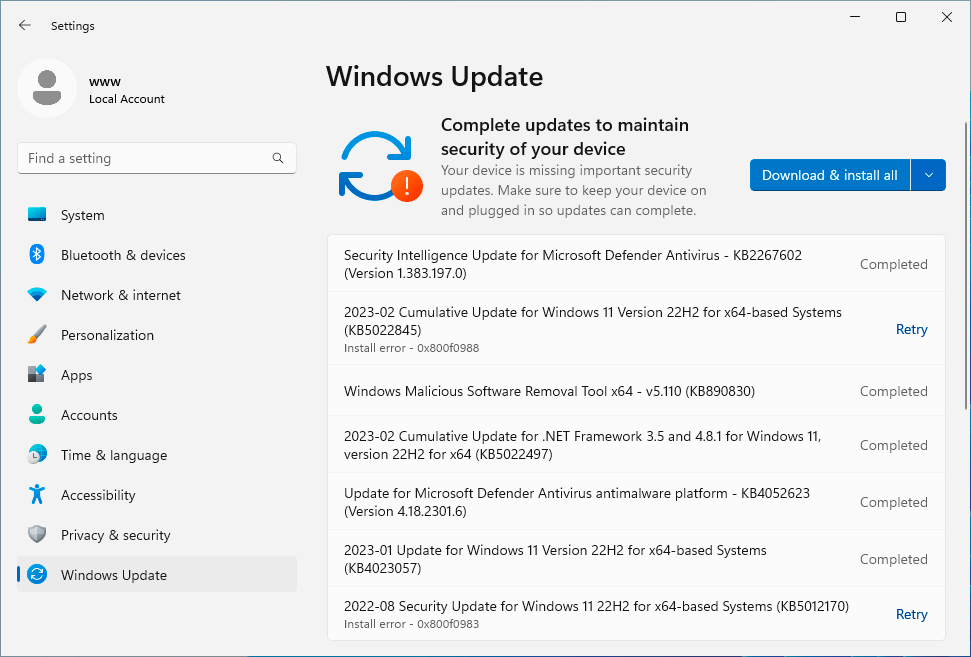Click the Accessibility figure icon
The width and height of the screenshot is (971, 657).
point(37,495)
